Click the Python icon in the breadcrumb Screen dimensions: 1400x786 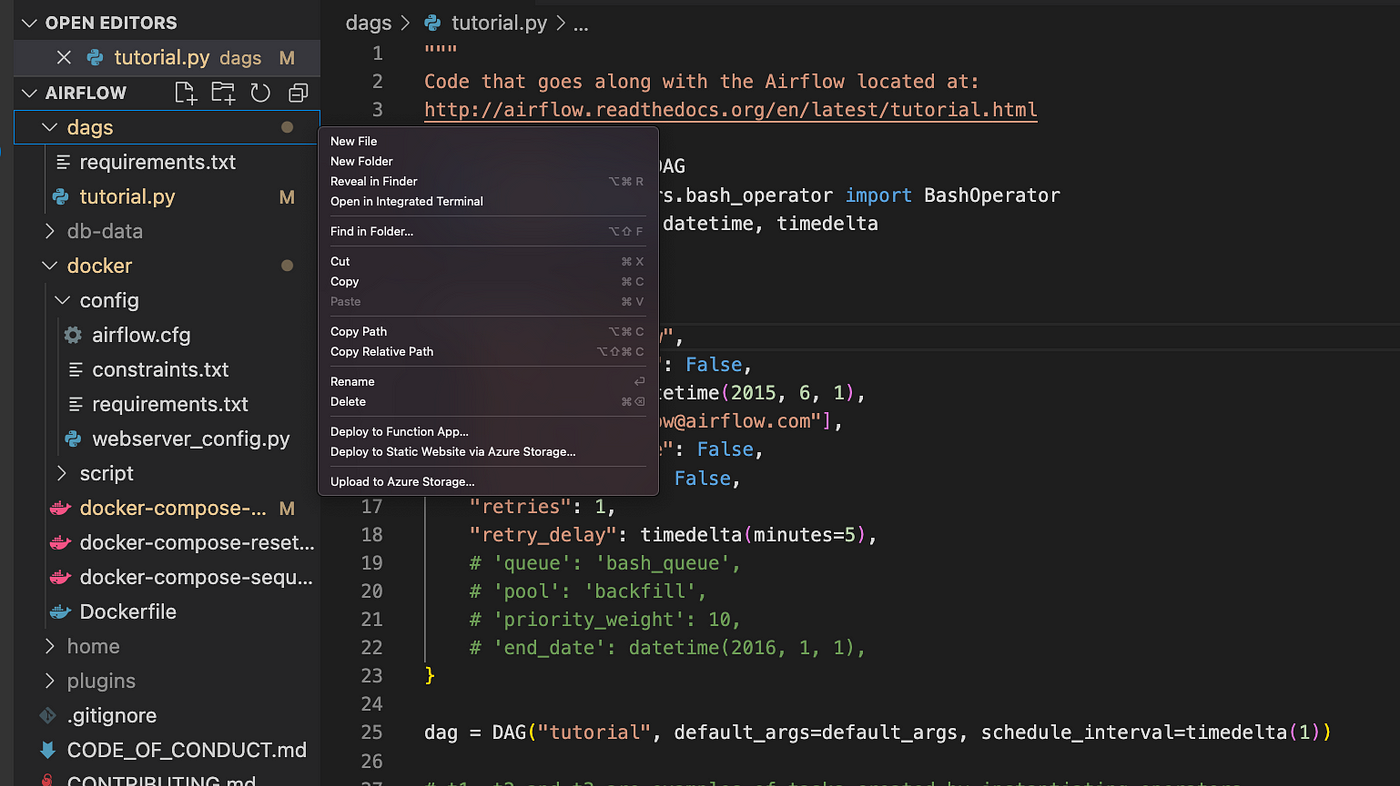(x=433, y=23)
